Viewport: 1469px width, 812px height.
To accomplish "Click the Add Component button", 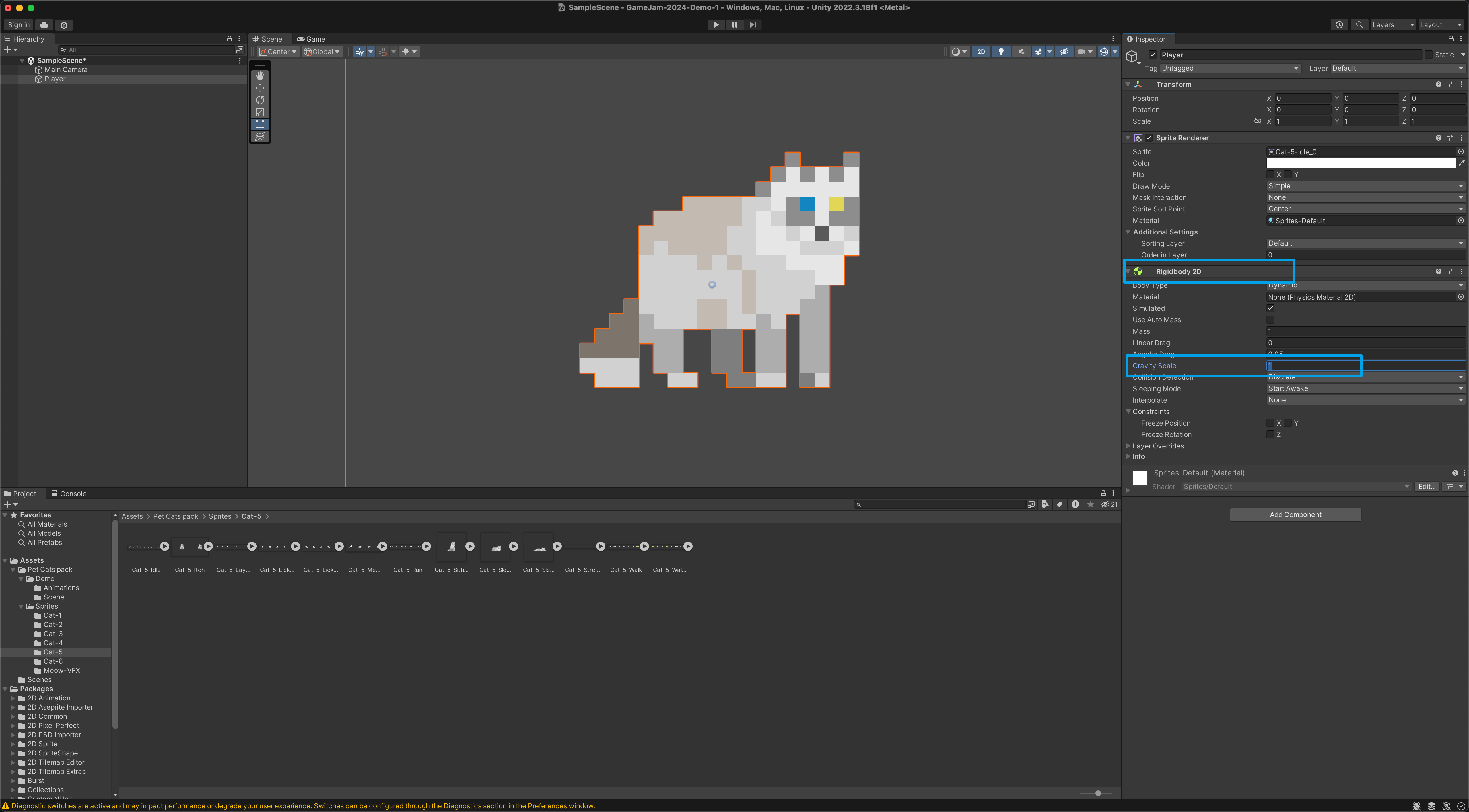I will click(x=1295, y=514).
